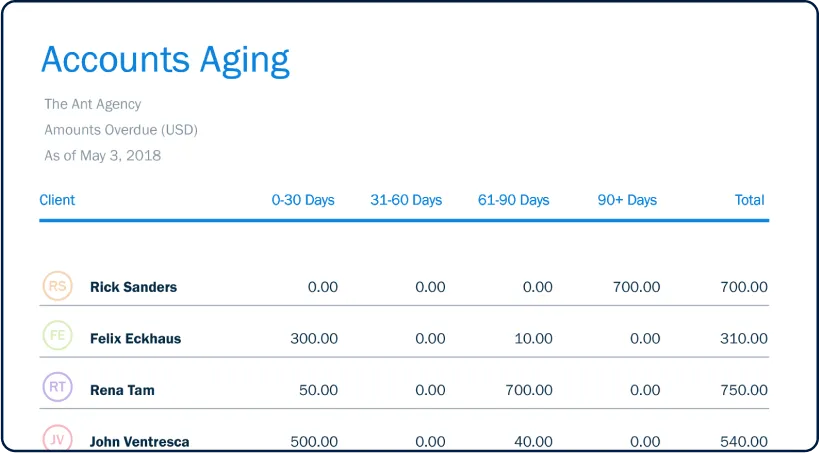Screen dimensions: 819x453
Task: Click Rena Tam 750.00 total amount
Action: (x=744, y=390)
